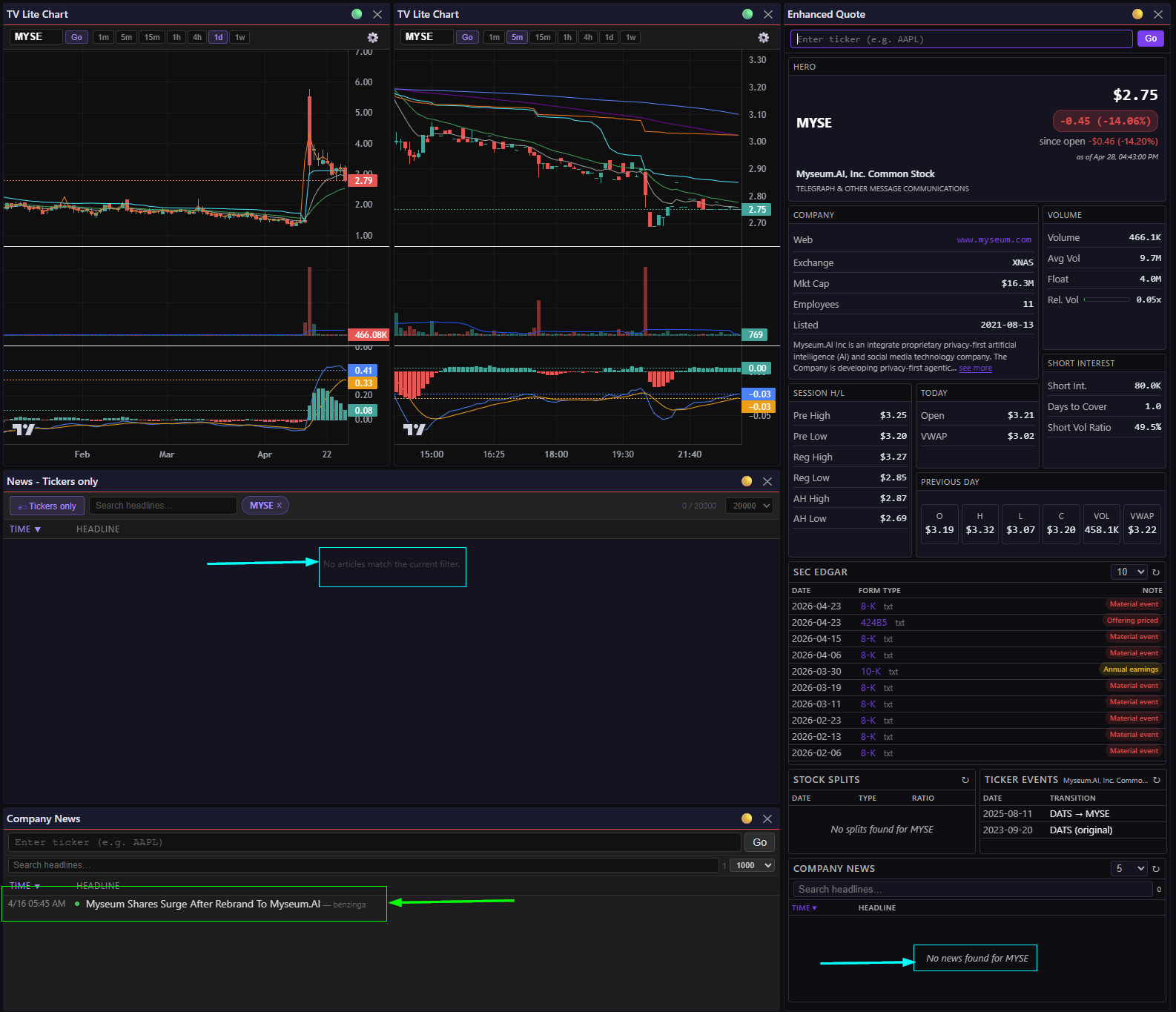This screenshot has height=1012, width=1176.
Task: Open the www.myseum.com website link
Action: click(x=994, y=240)
